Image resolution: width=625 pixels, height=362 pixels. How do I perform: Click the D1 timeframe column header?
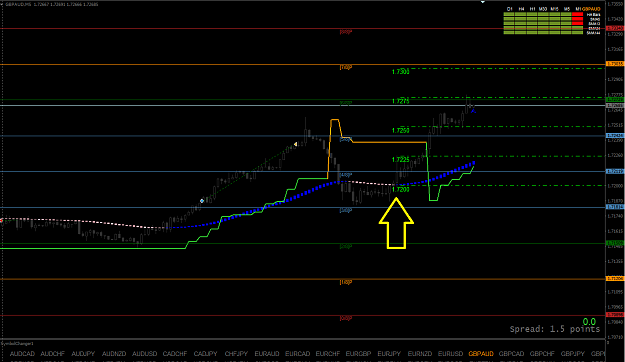point(509,9)
